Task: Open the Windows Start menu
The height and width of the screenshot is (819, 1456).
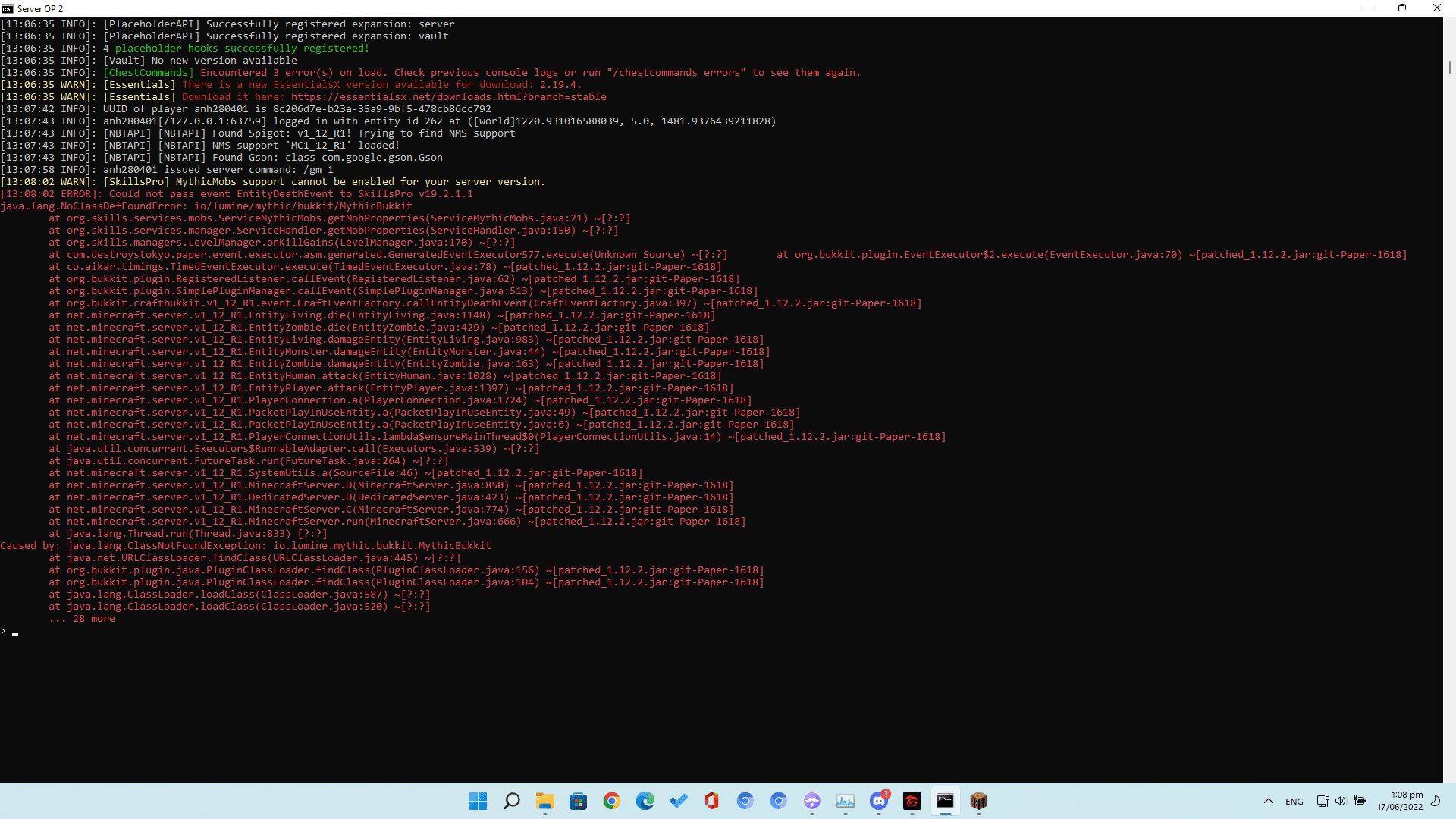Action: 478,801
